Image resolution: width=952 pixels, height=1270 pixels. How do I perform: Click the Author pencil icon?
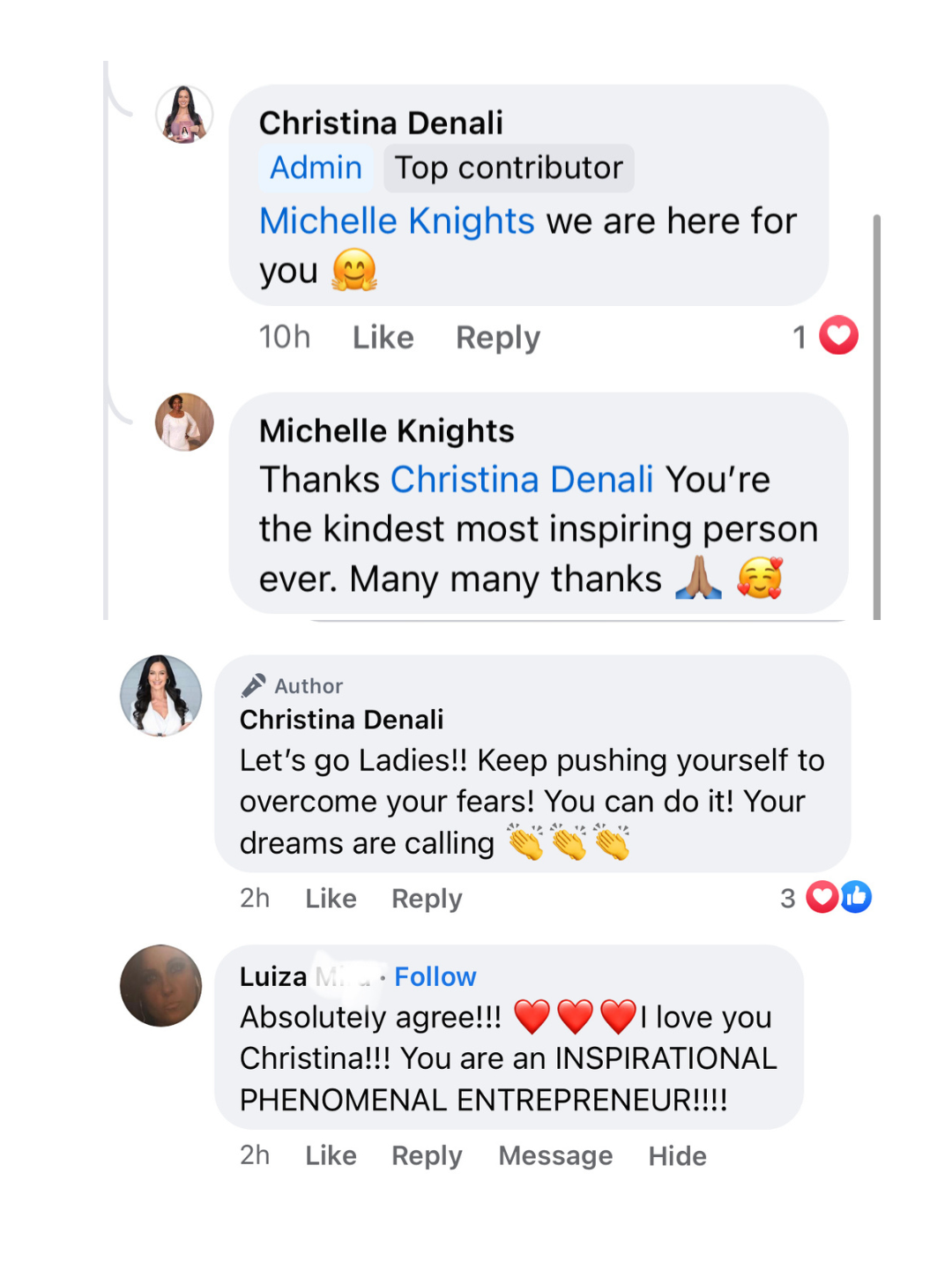[x=254, y=685]
